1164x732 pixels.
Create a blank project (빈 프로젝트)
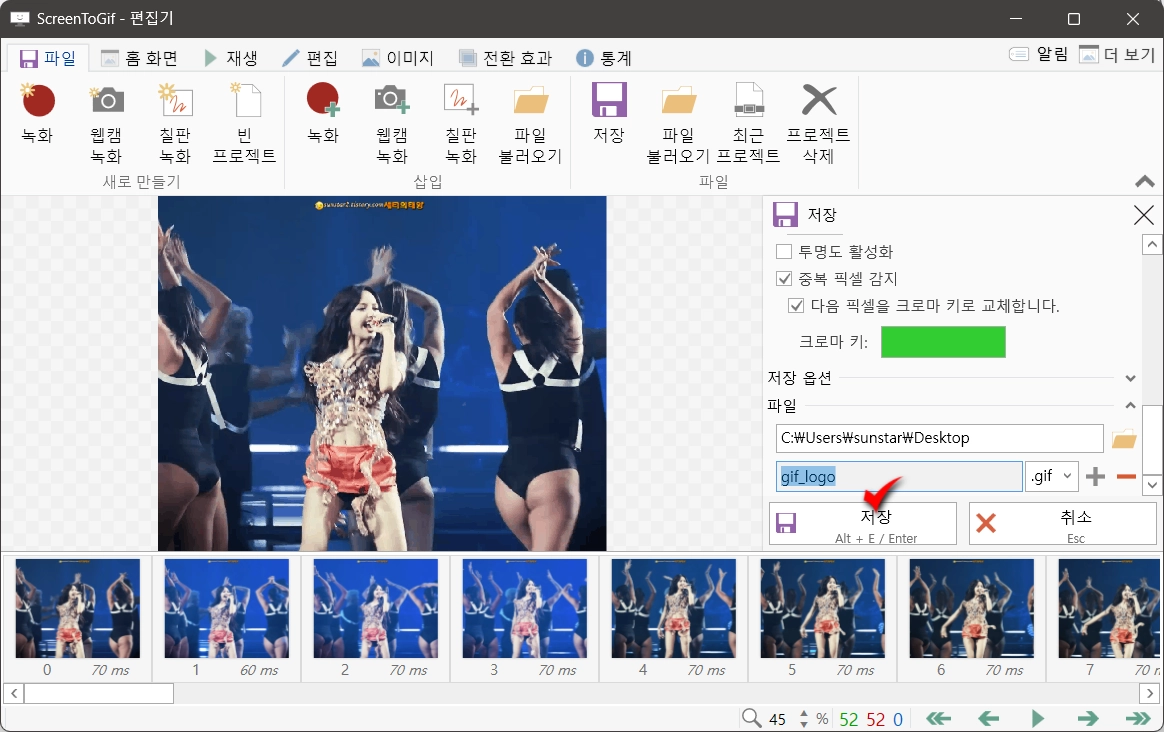click(x=244, y=122)
